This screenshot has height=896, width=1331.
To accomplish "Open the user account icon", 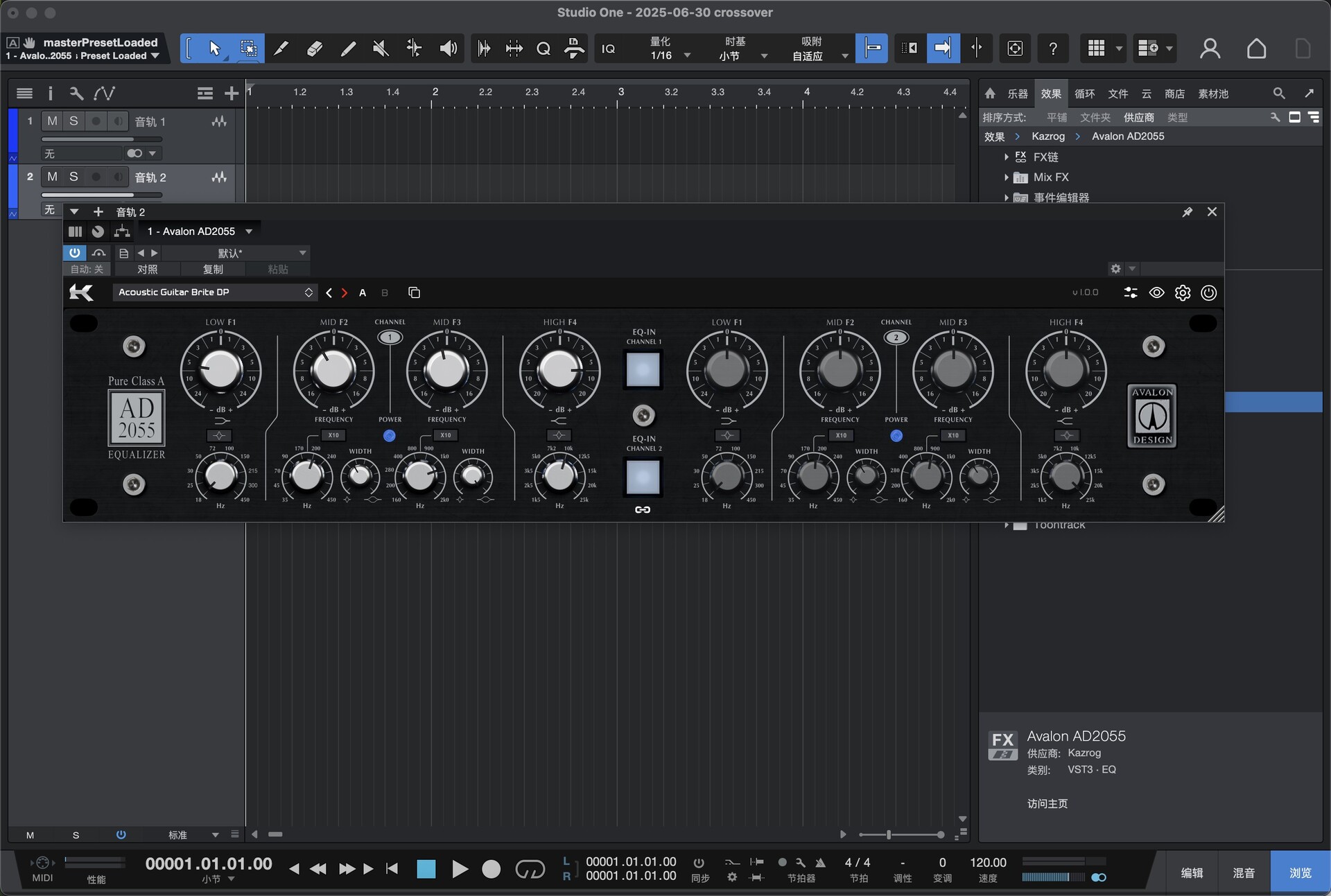I will [x=1210, y=49].
